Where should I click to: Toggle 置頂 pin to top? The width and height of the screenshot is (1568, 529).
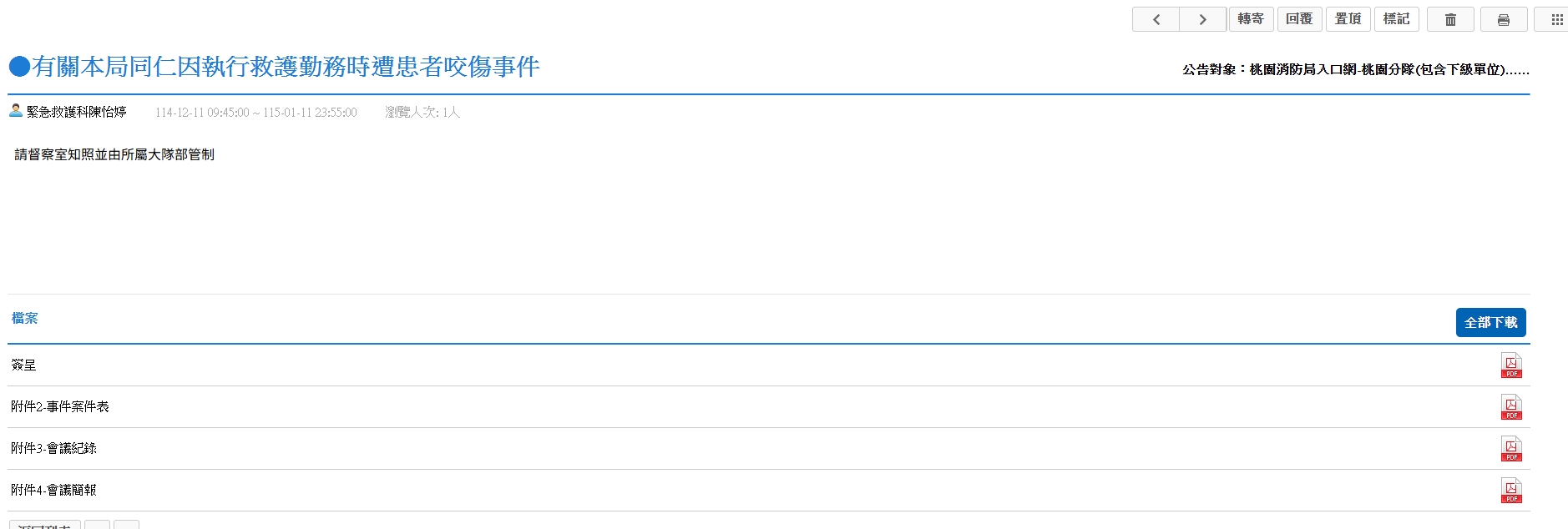[1348, 19]
